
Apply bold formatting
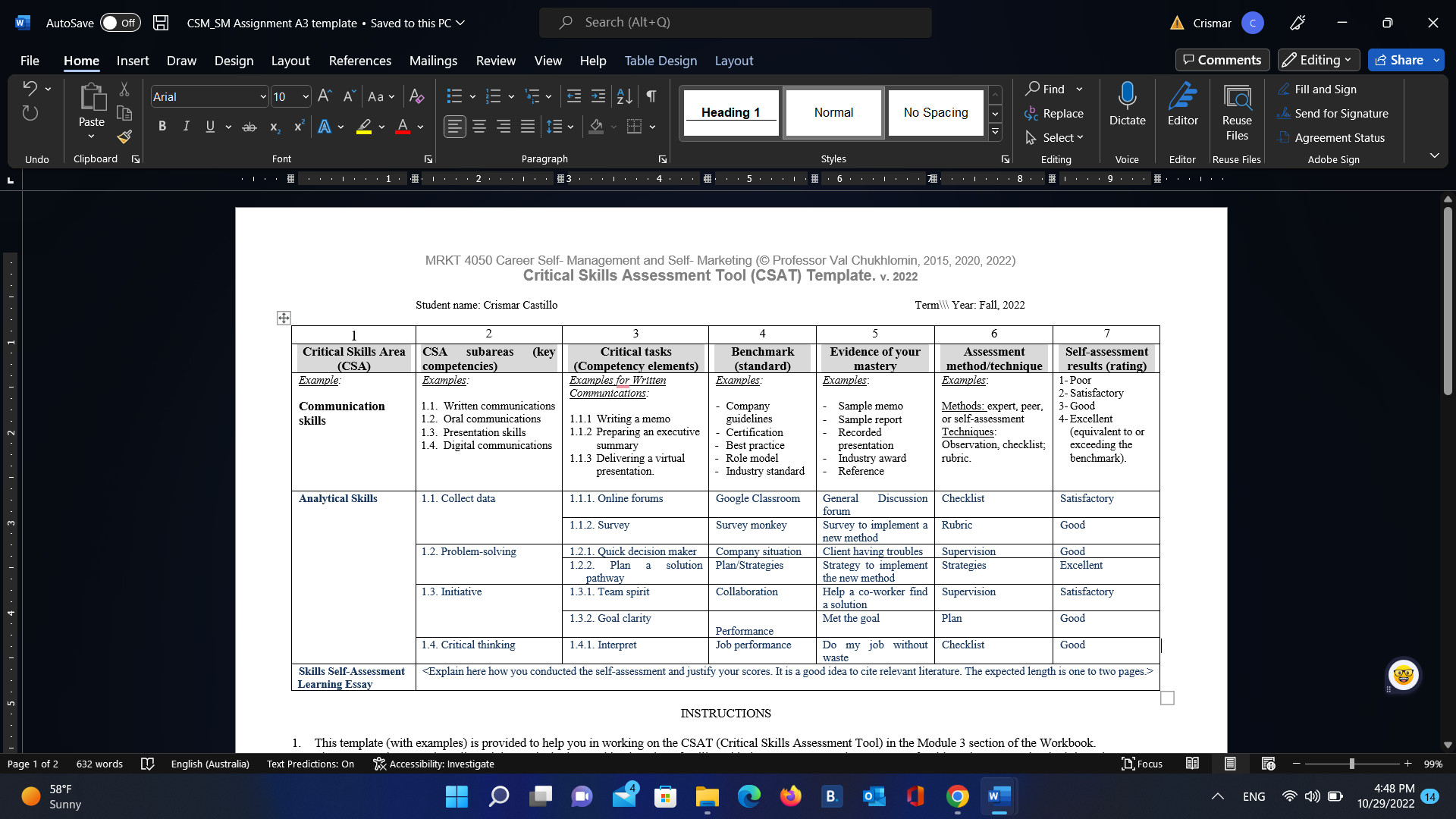tap(162, 127)
